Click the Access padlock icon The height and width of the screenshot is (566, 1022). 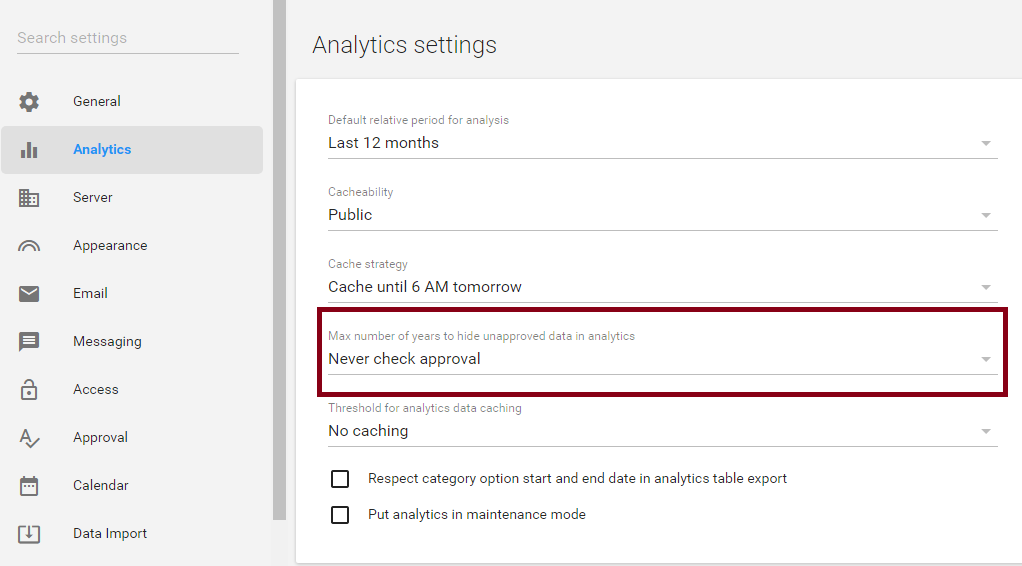click(x=29, y=390)
